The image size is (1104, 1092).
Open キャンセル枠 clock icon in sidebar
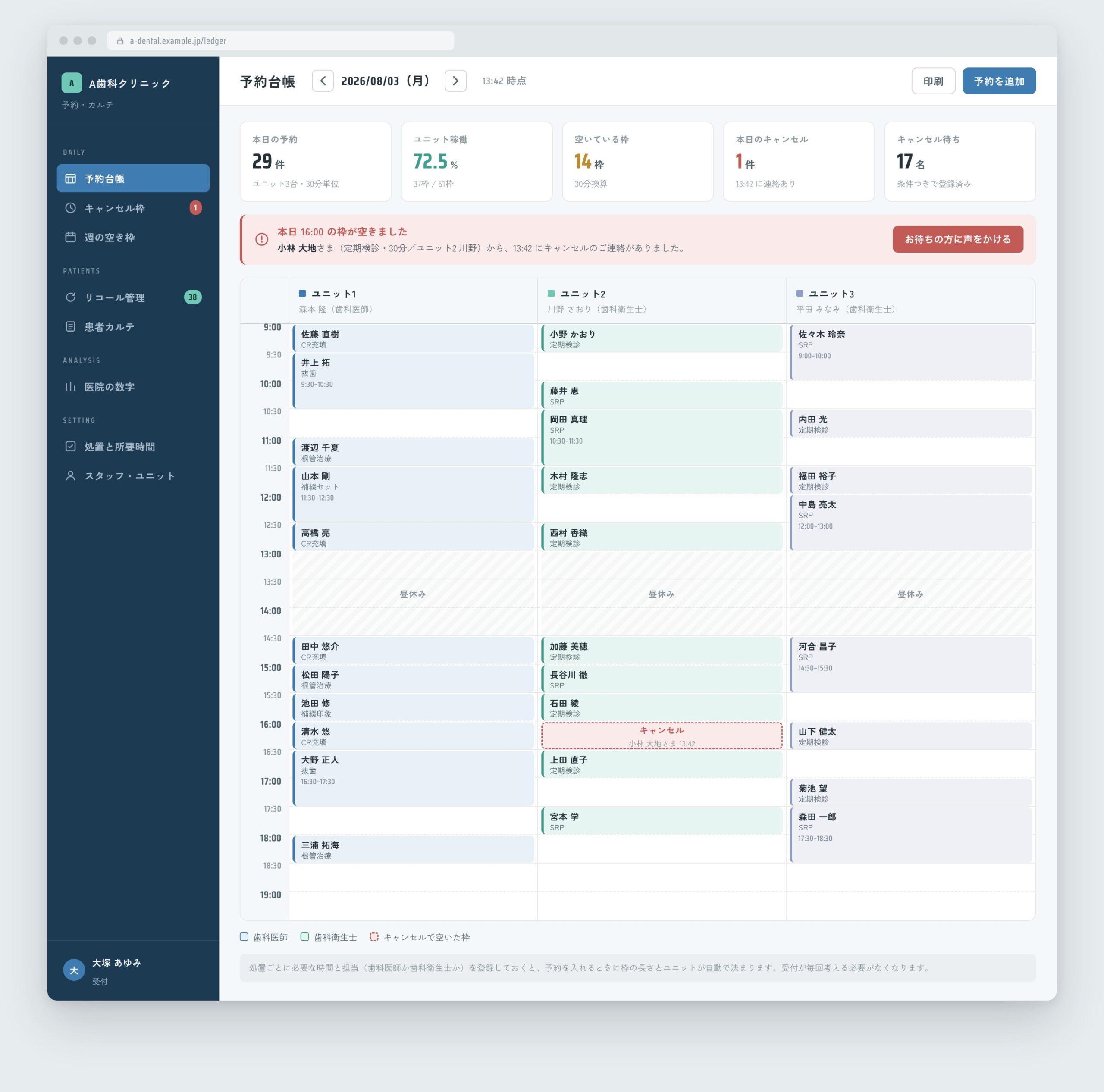[70, 208]
